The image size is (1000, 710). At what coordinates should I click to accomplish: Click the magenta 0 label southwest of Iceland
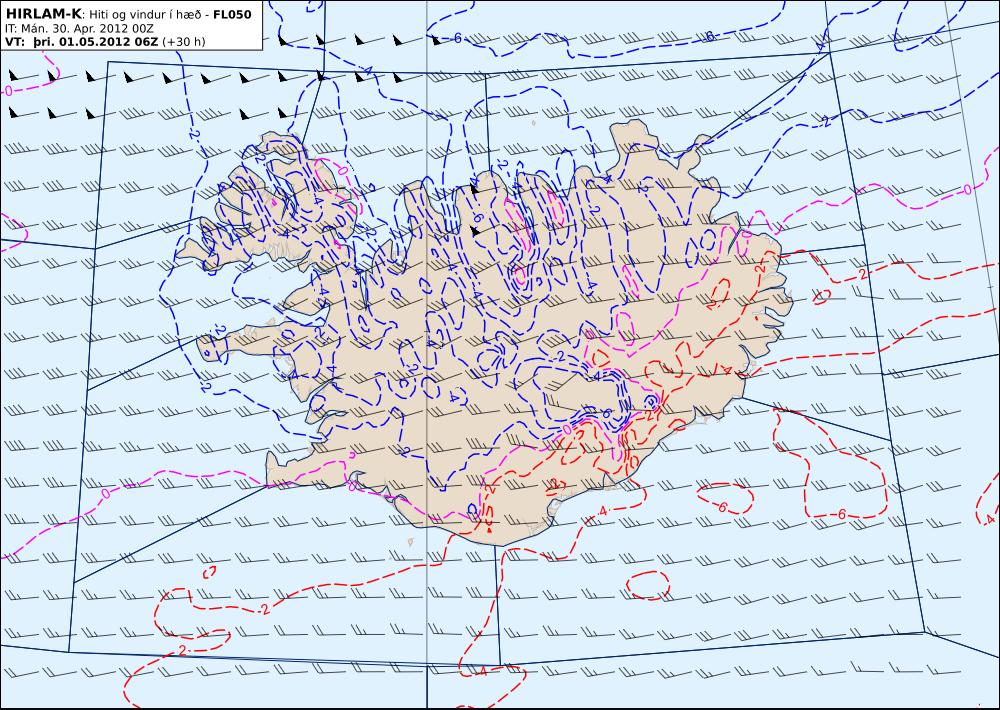106,493
